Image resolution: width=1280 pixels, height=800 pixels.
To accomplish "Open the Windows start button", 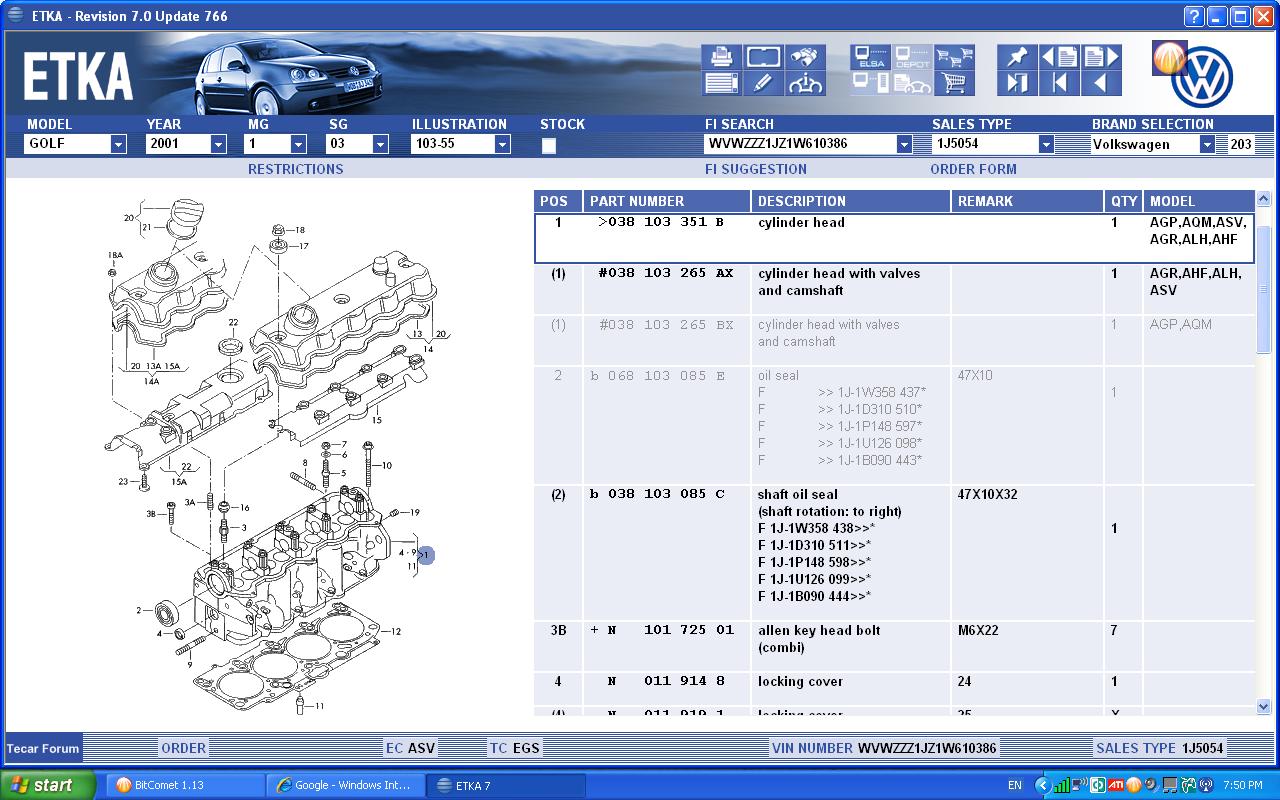I will (48, 785).
